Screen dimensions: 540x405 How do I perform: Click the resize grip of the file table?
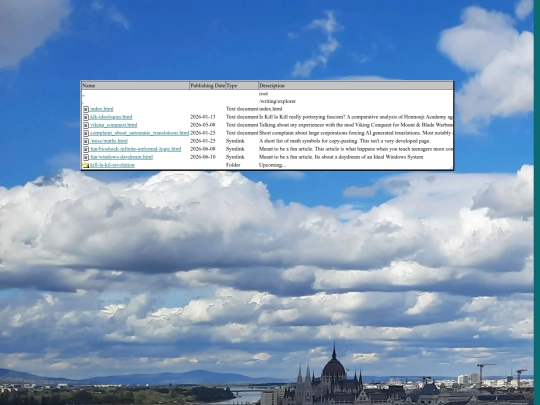[451, 168]
